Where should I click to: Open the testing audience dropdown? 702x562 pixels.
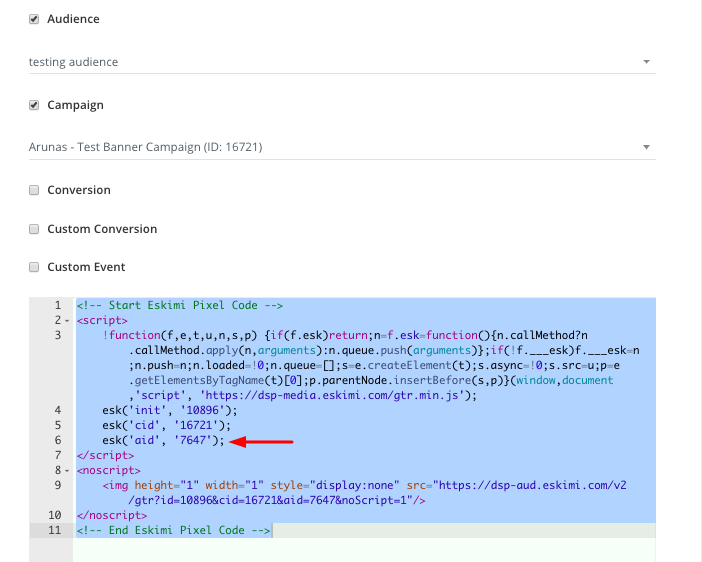pyautogui.click(x=342, y=62)
